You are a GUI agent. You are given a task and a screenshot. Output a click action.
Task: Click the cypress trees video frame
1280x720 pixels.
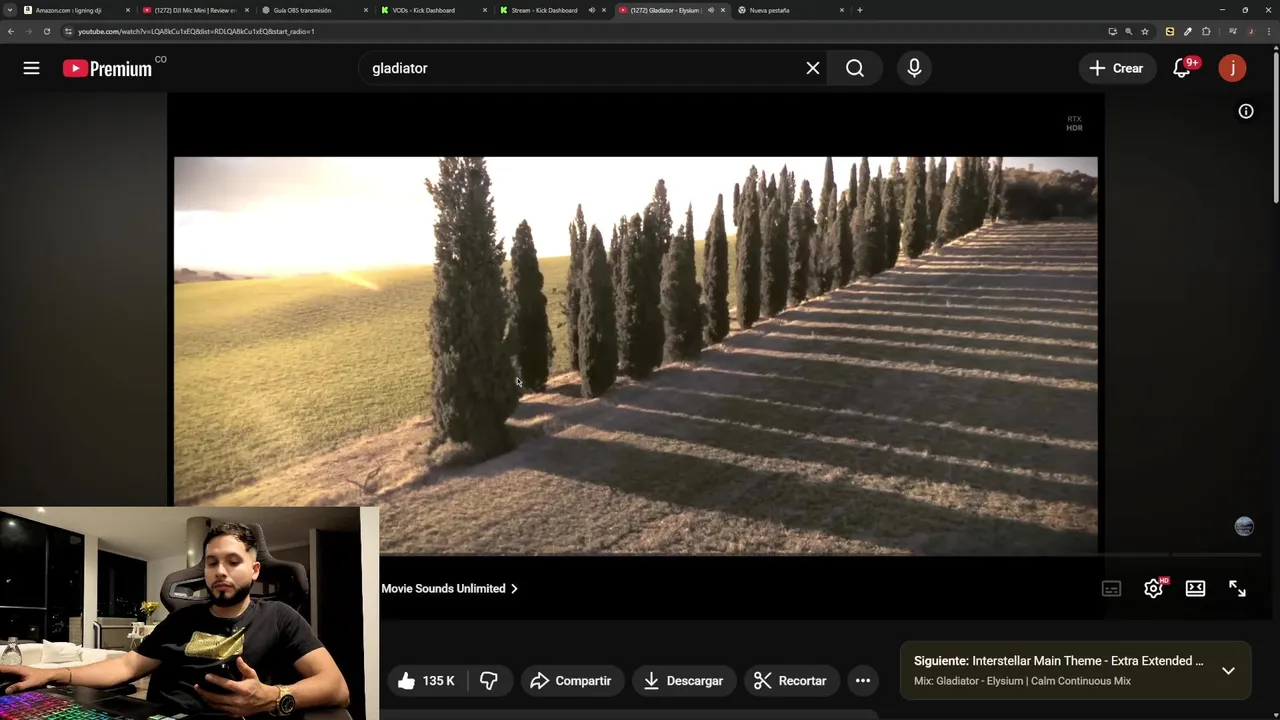pos(636,355)
